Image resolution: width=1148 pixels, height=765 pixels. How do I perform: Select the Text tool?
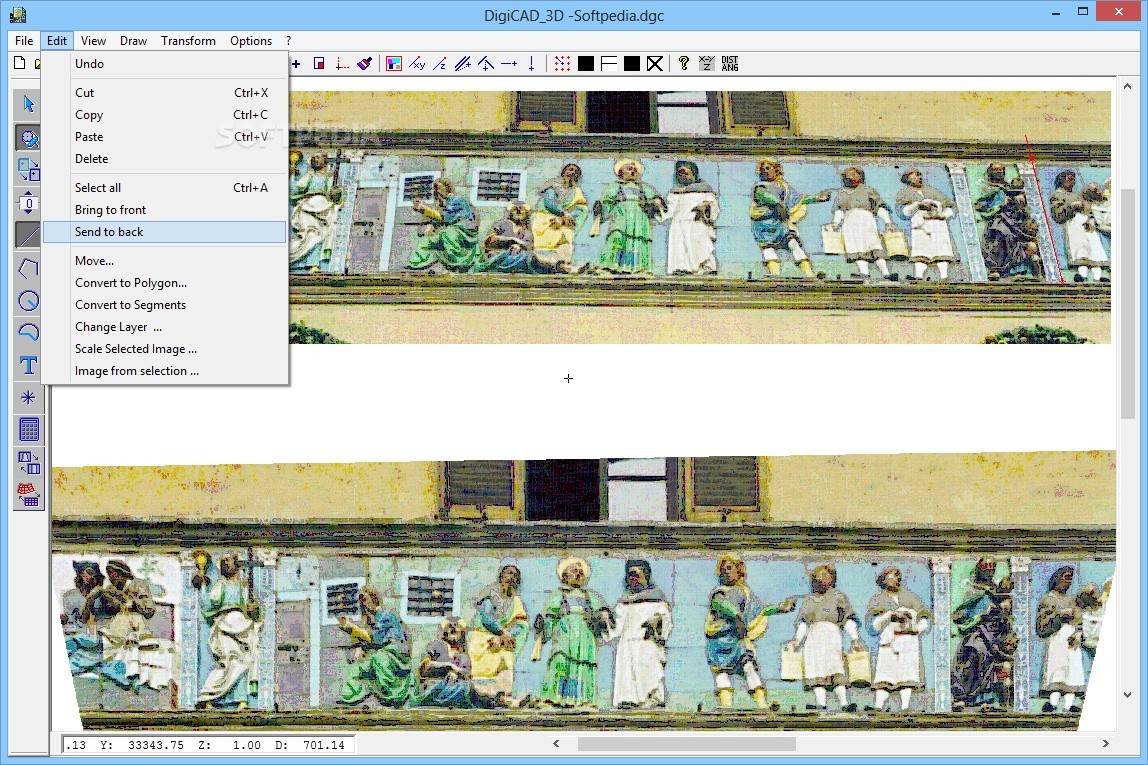tap(29, 365)
